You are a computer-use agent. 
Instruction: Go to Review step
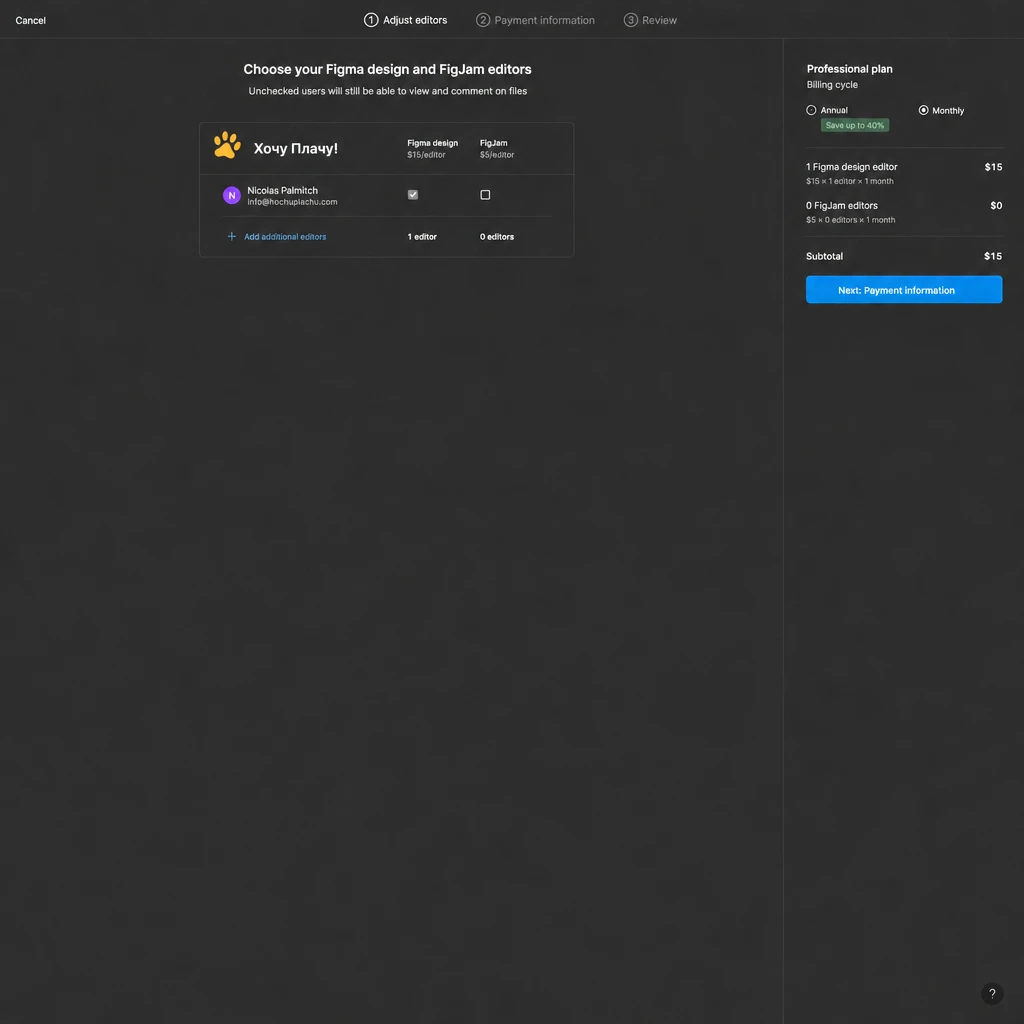tap(650, 20)
